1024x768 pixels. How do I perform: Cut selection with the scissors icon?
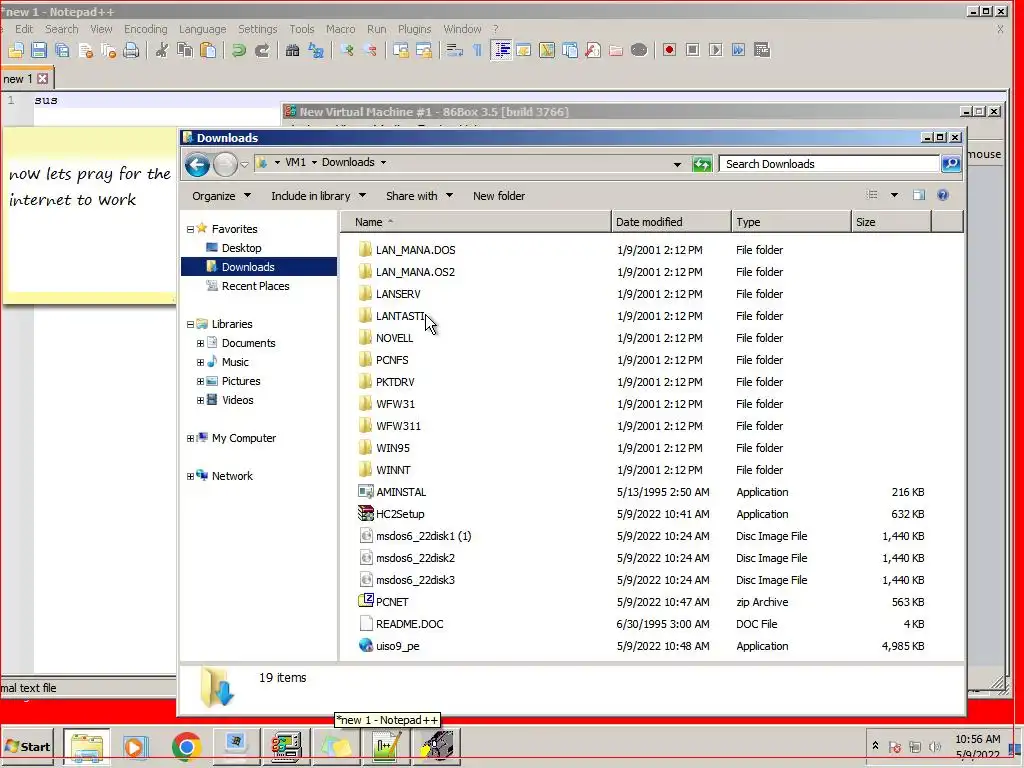pos(161,50)
